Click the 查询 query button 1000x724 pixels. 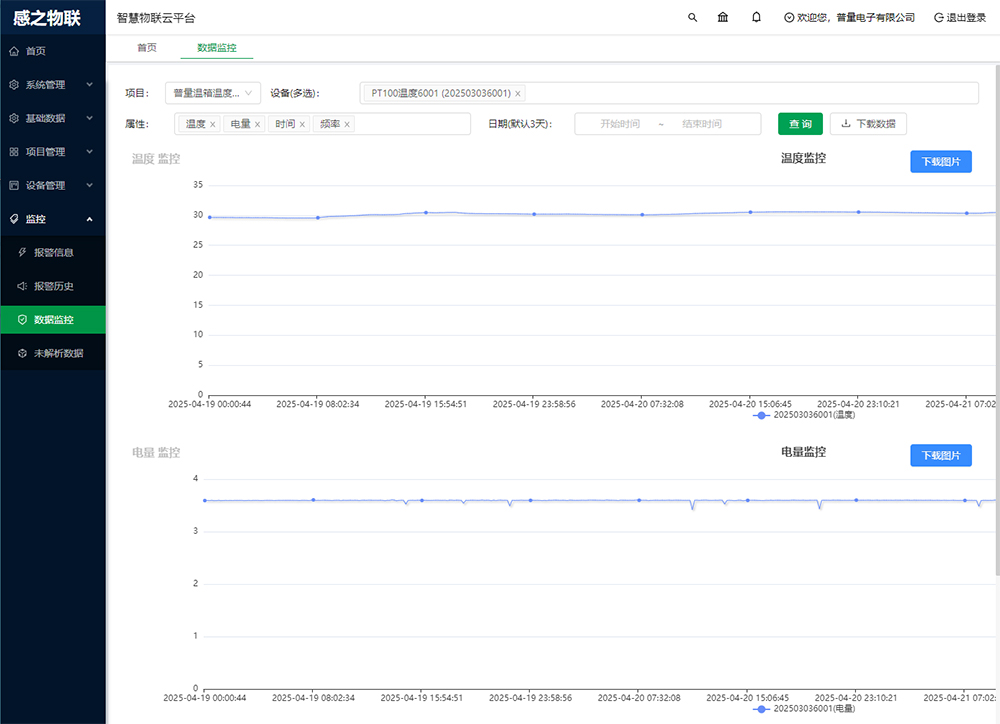[x=800, y=123]
